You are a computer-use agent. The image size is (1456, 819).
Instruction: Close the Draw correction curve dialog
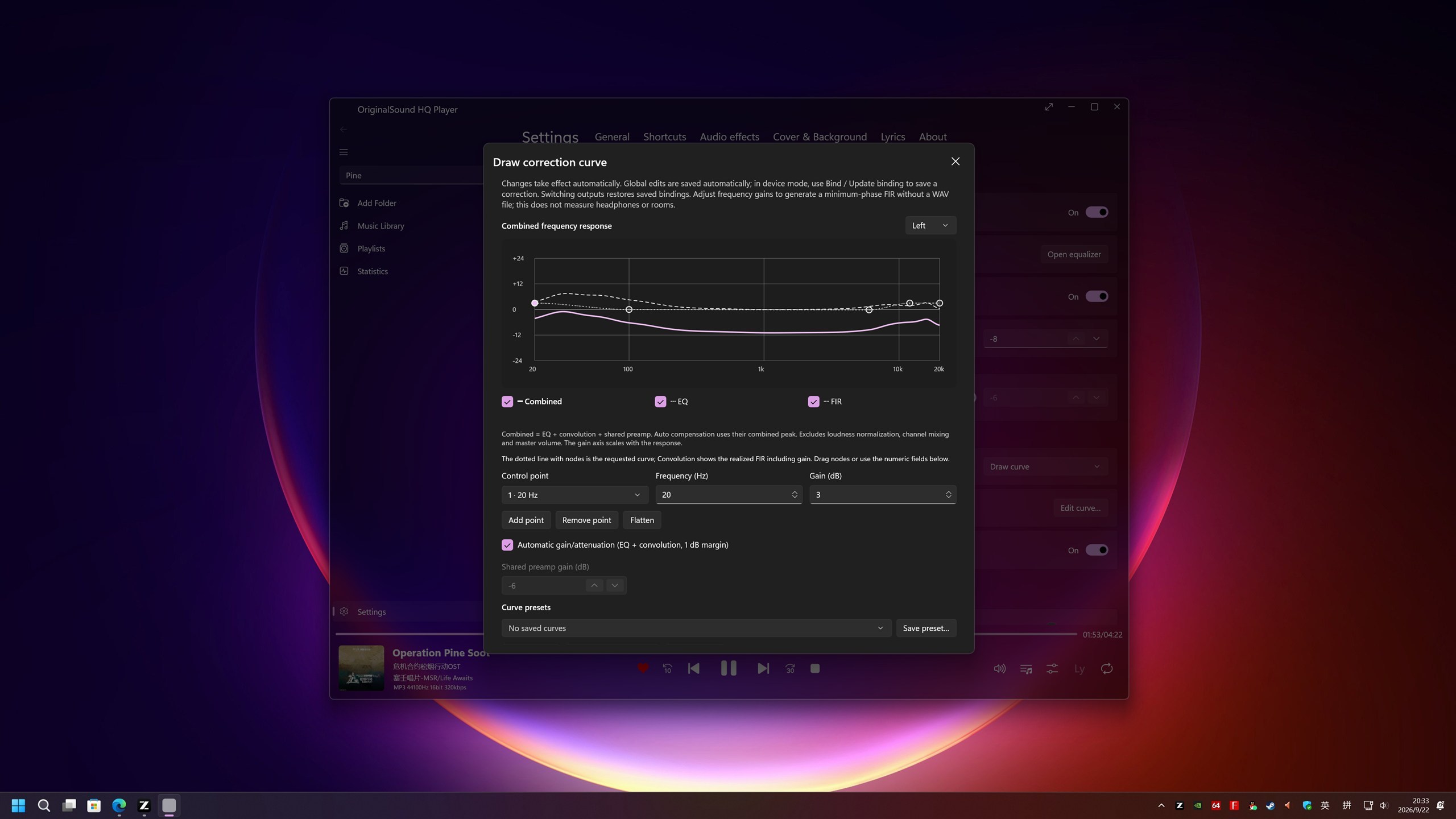click(955, 162)
